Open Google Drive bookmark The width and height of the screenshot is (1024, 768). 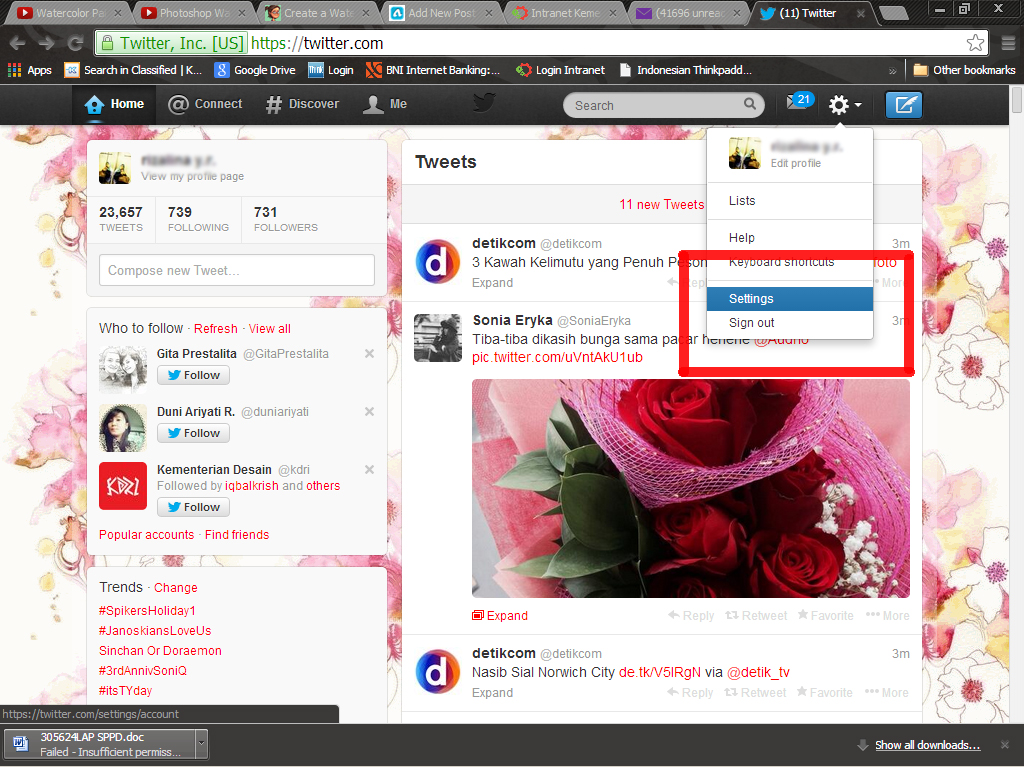click(255, 70)
